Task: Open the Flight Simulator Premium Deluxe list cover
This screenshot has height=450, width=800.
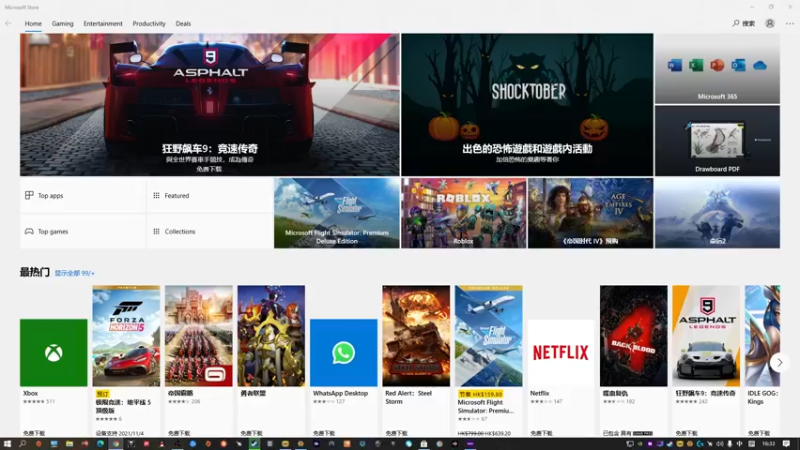Action: coord(488,336)
